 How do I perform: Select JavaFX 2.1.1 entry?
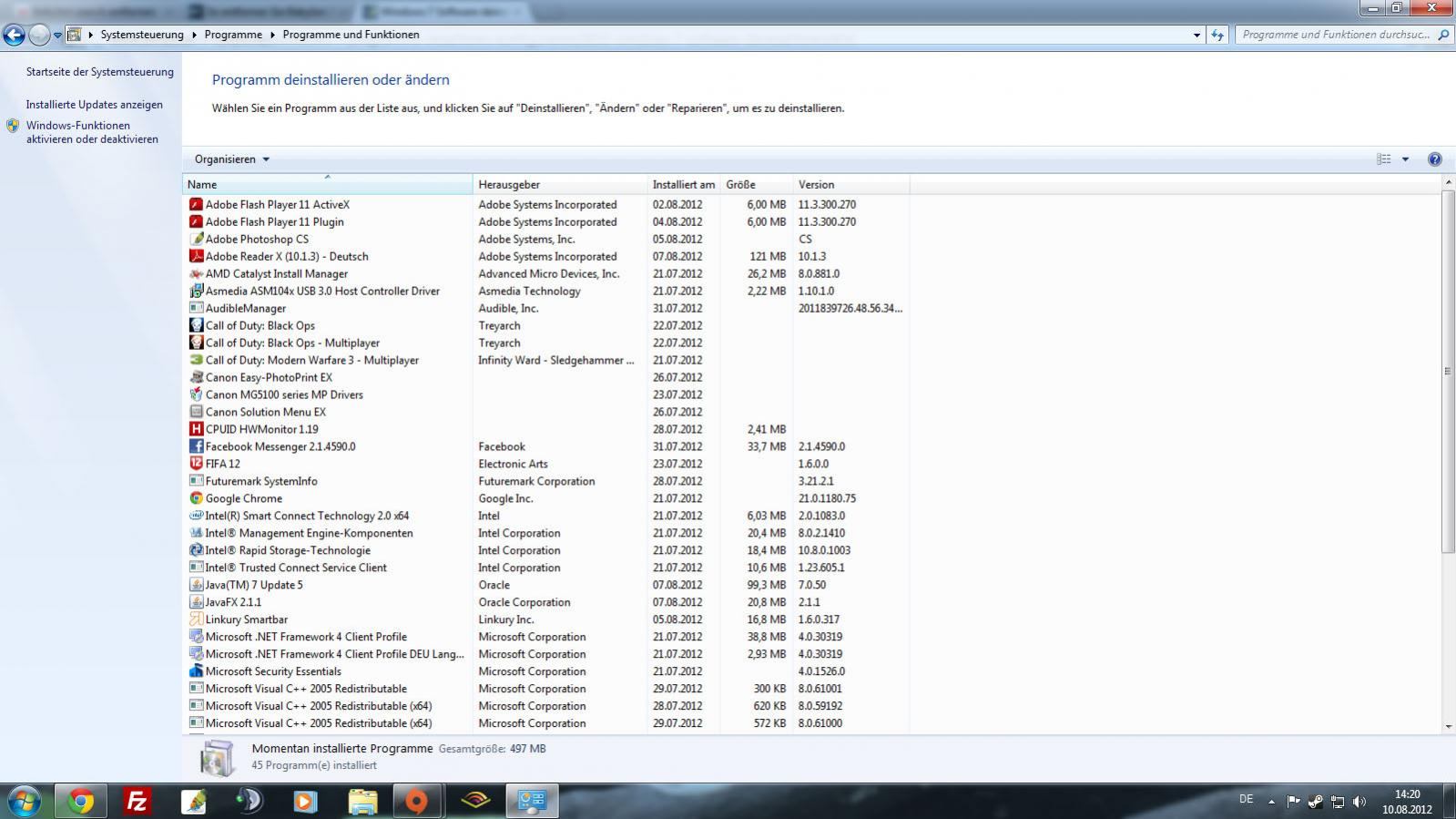233,603
